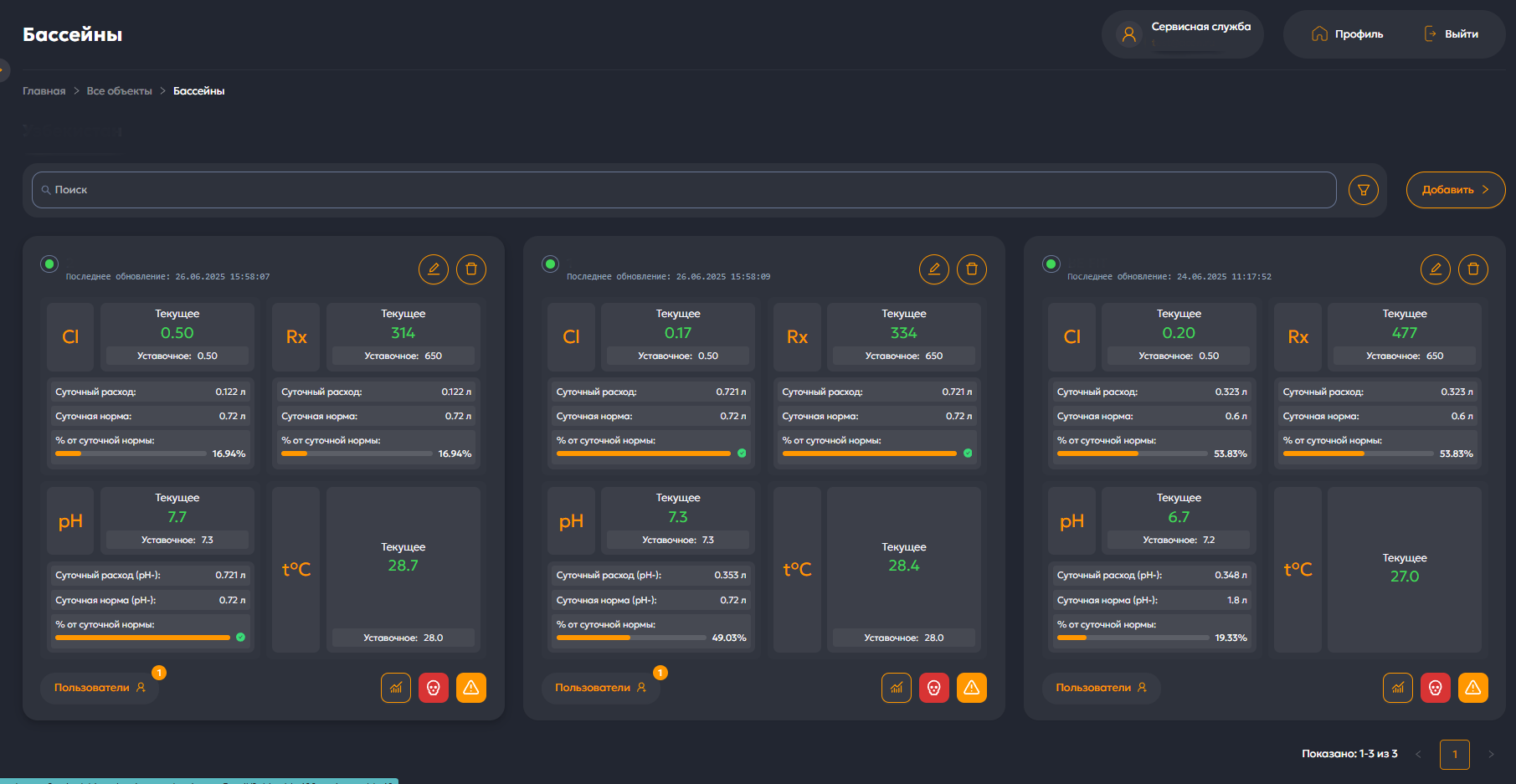Open the Сервисная служба user menu
This screenshot has height=784, width=1516.
click(x=1182, y=34)
